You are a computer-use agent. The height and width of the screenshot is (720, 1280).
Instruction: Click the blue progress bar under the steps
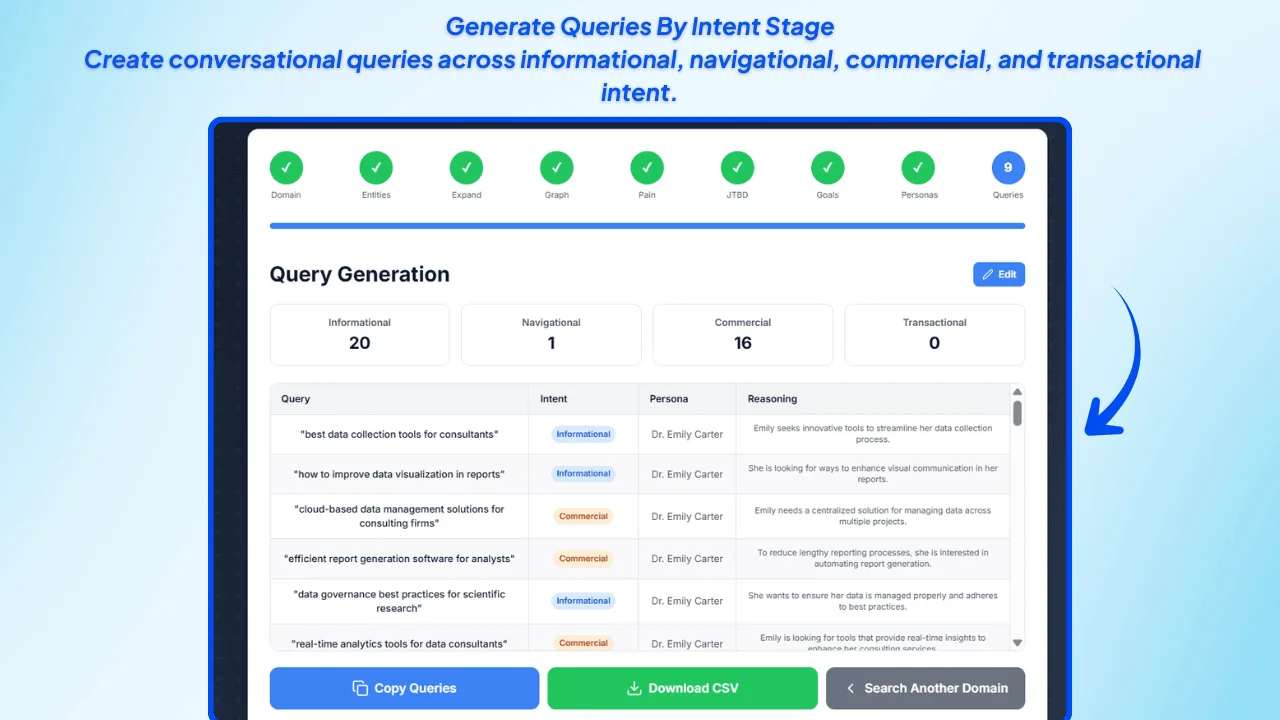(x=646, y=225)
